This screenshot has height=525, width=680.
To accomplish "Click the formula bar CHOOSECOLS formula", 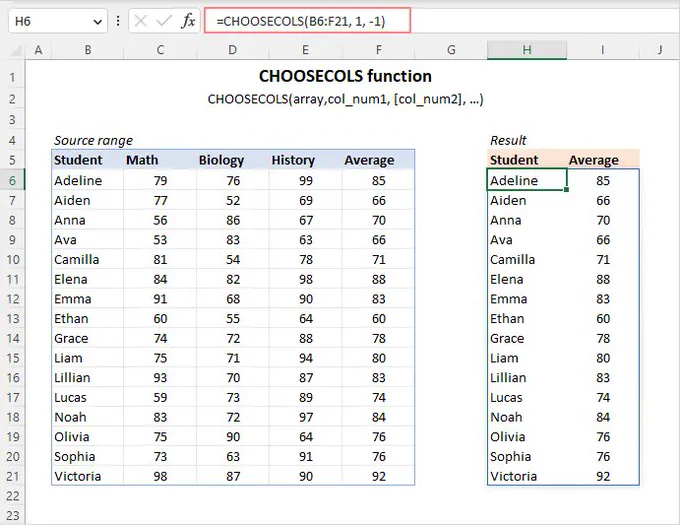I will 301,21.
